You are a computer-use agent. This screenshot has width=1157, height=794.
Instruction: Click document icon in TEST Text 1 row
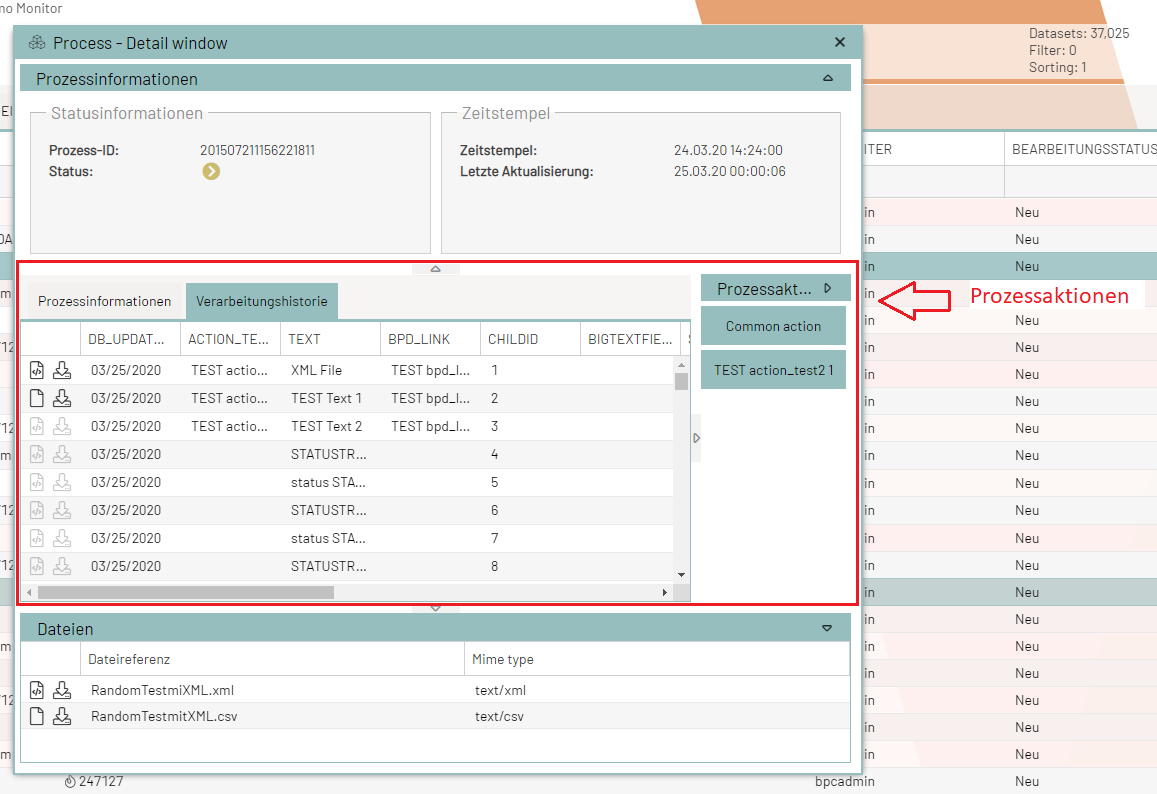(37, 398)
